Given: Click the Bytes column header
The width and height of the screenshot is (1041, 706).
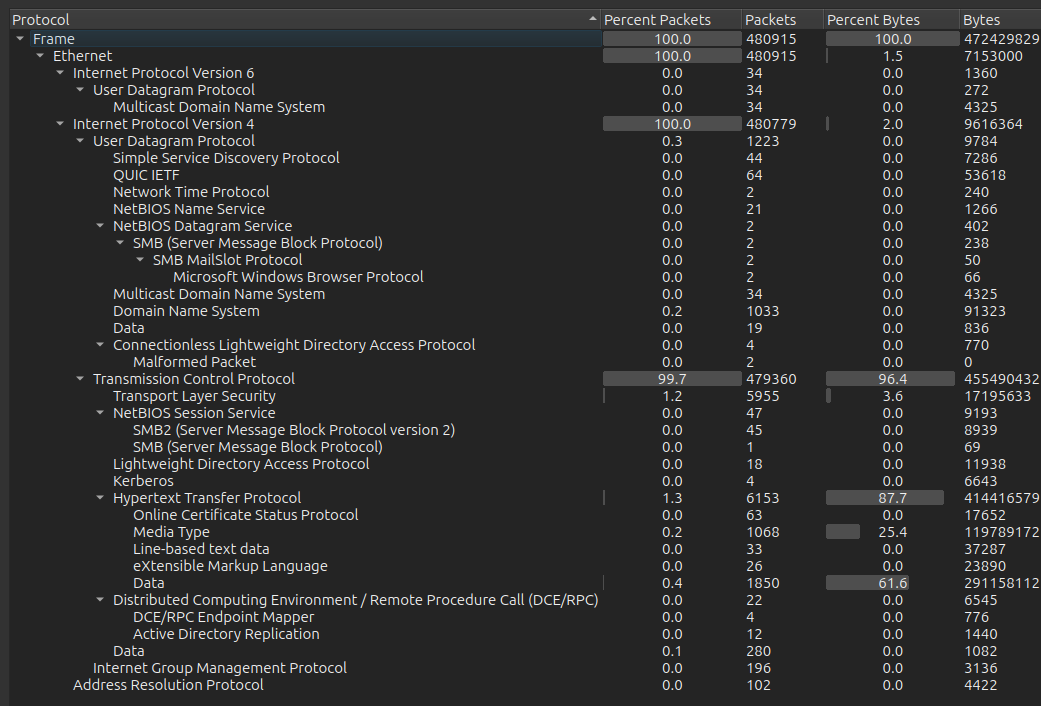Looking at the screenshot, I should coord(981,20).
